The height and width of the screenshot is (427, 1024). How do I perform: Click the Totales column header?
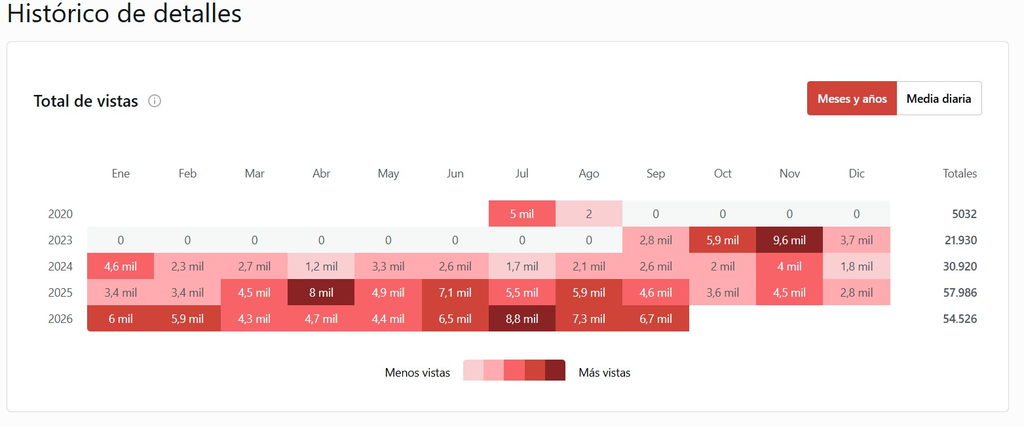tap(960, 174)
